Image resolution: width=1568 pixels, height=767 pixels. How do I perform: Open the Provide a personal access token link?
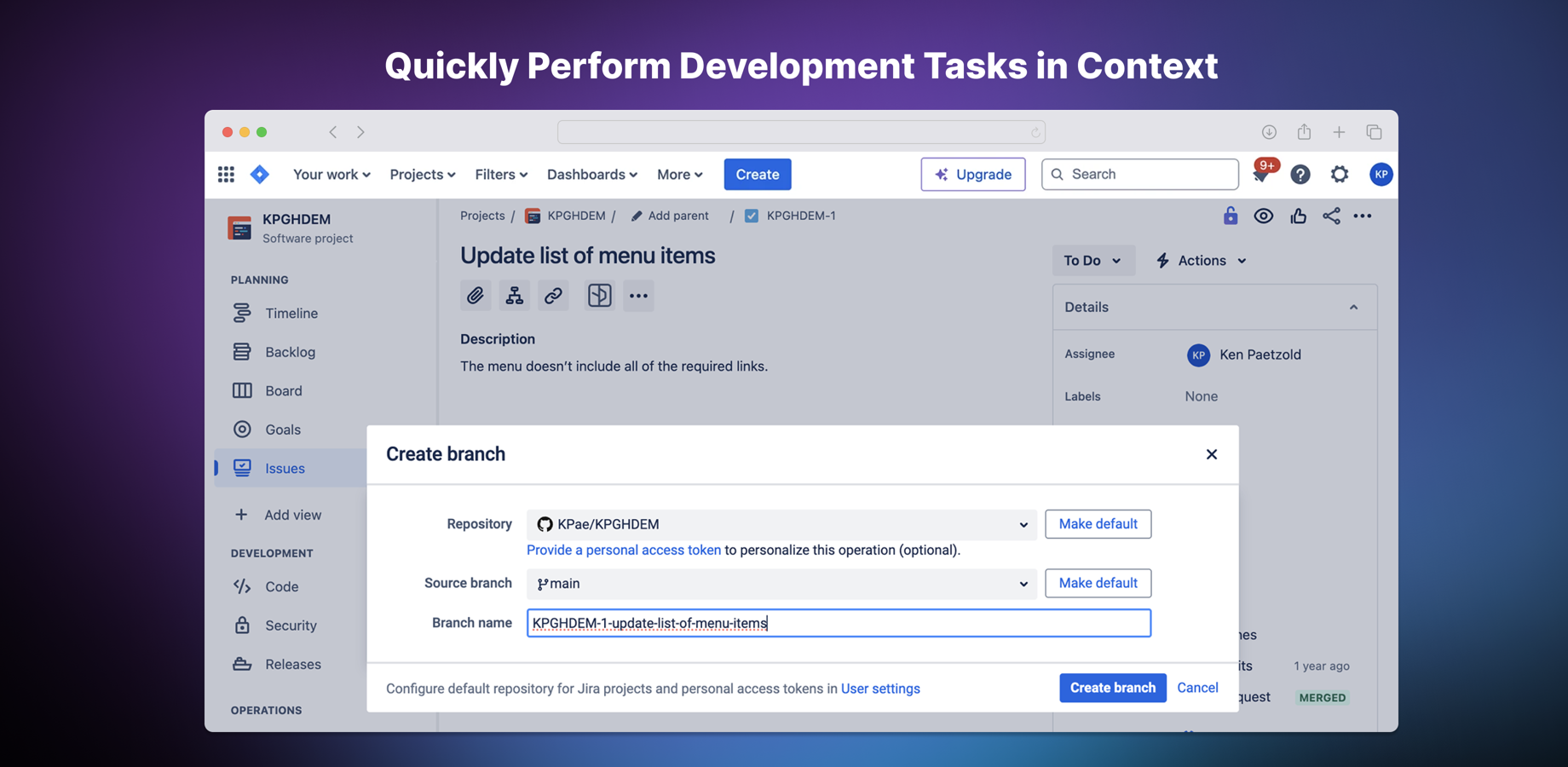tap(623, 551)
